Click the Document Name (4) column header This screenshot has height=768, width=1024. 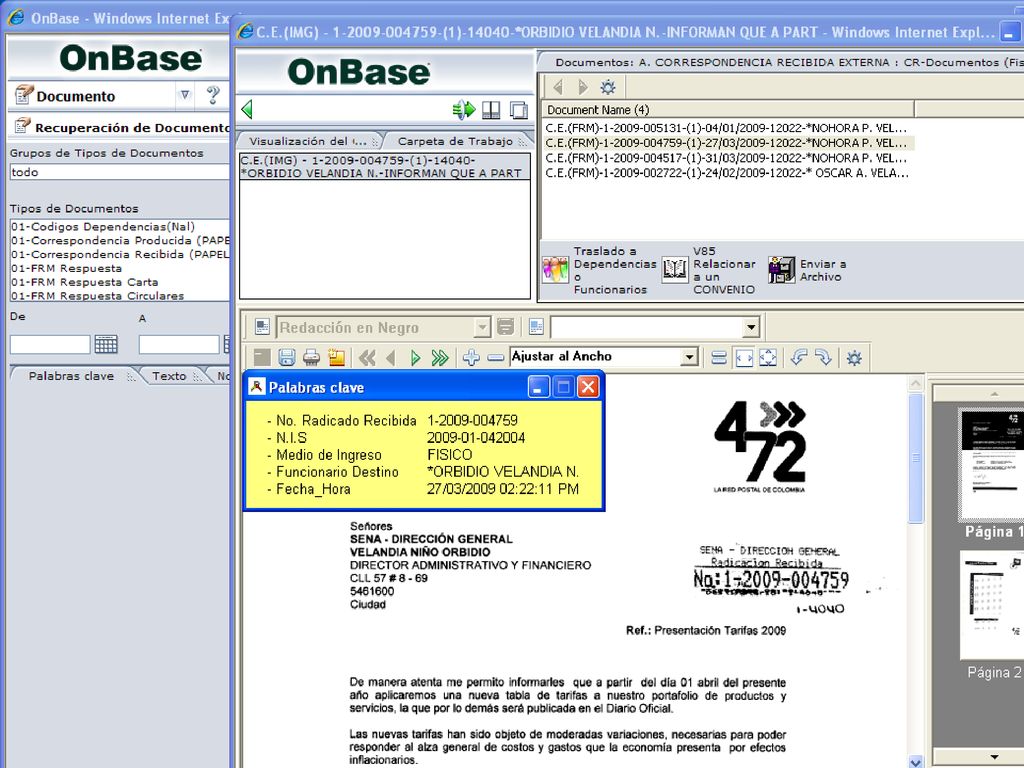tap(727, 110)
